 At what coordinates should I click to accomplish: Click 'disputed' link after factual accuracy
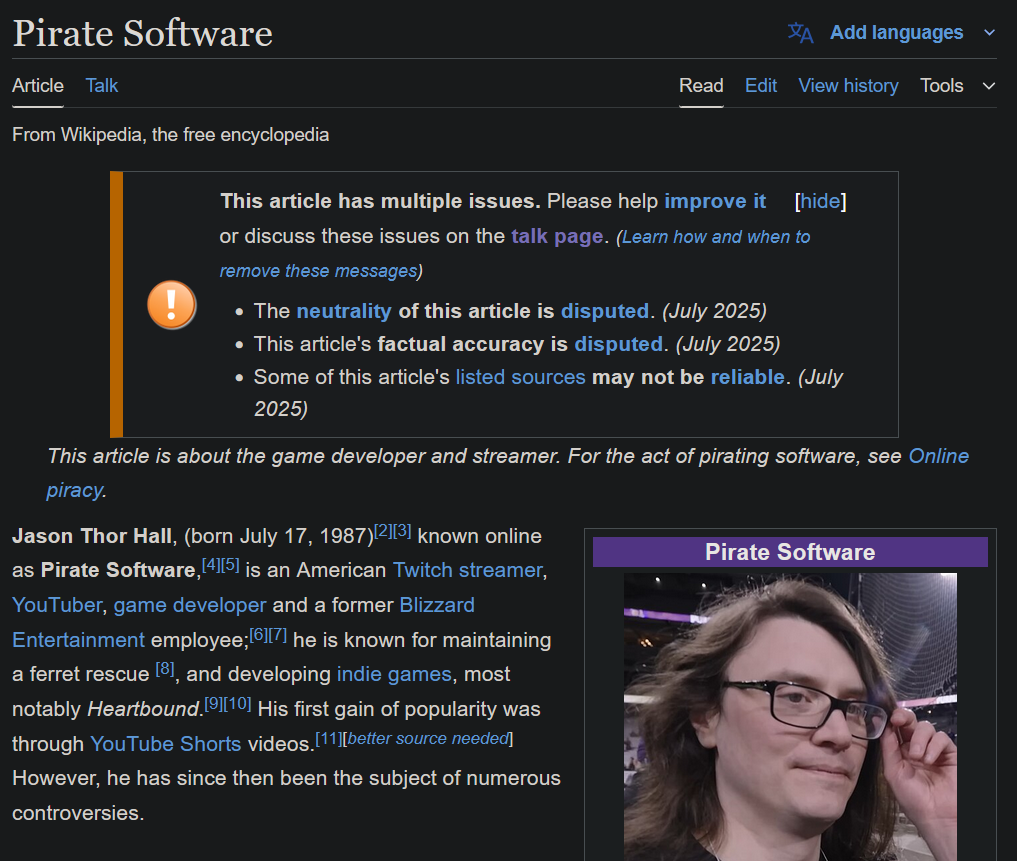point(618,344)
